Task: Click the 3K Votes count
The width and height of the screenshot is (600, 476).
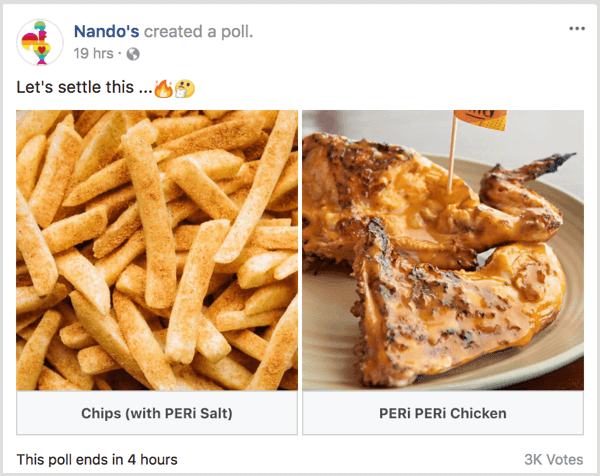Action: [553, 460]
